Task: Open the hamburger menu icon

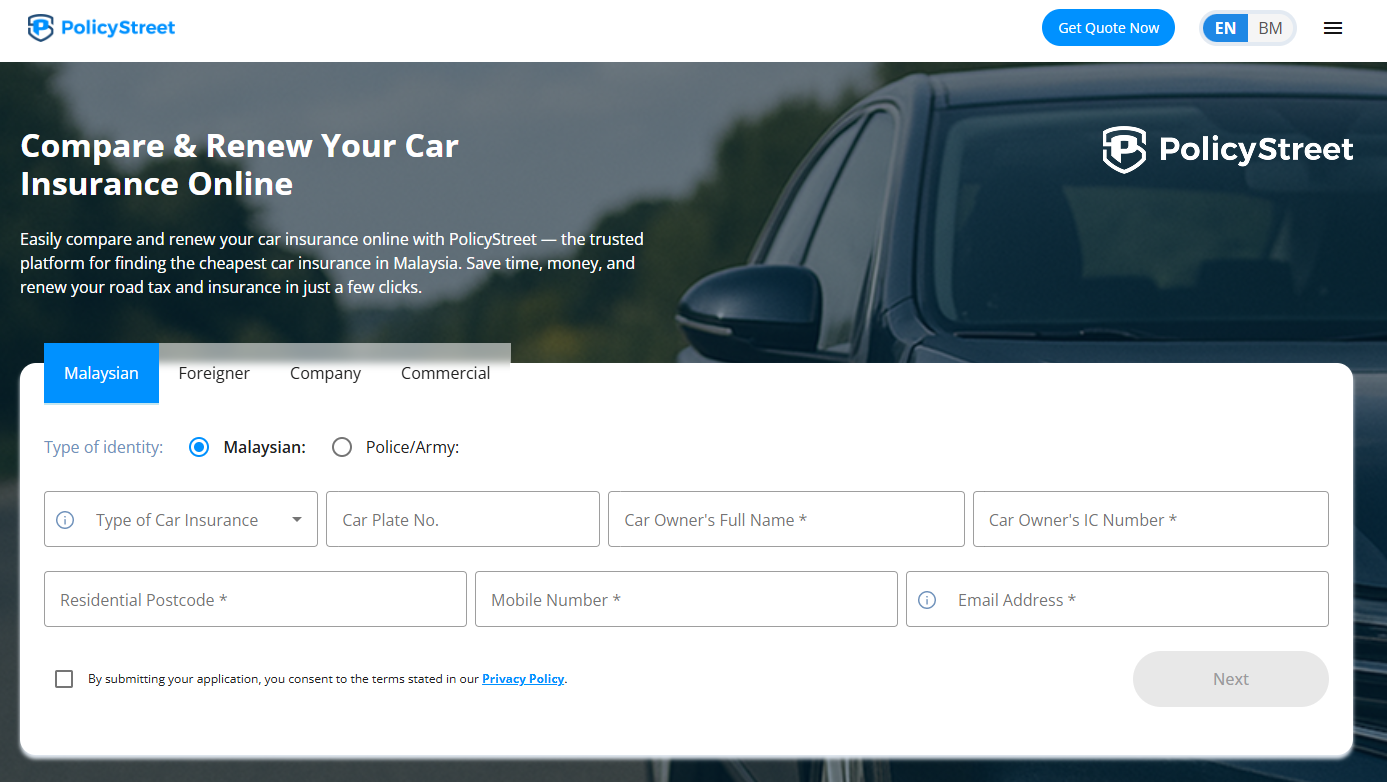Action: tap(1333, 28)
